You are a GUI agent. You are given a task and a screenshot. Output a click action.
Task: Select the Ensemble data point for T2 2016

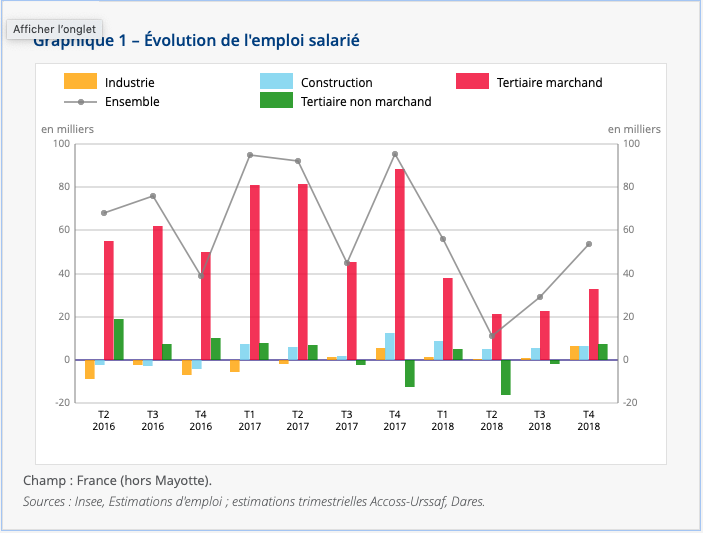click(104, 213)
